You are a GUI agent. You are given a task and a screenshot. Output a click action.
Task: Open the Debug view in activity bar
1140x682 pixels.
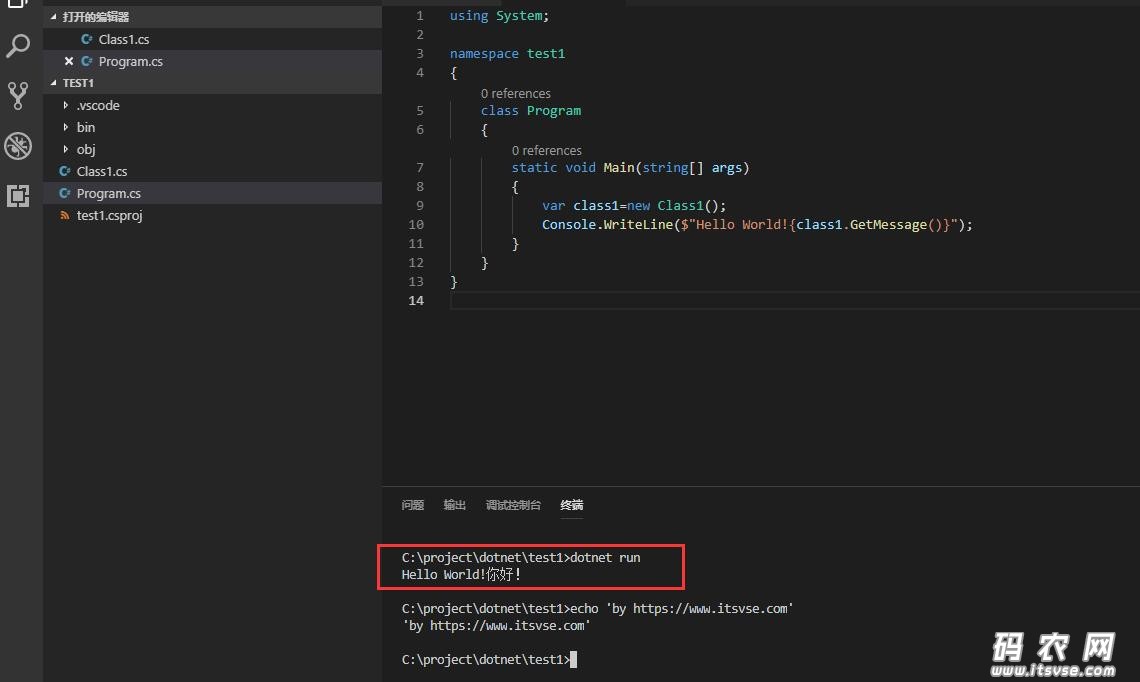tap(17, 146)
